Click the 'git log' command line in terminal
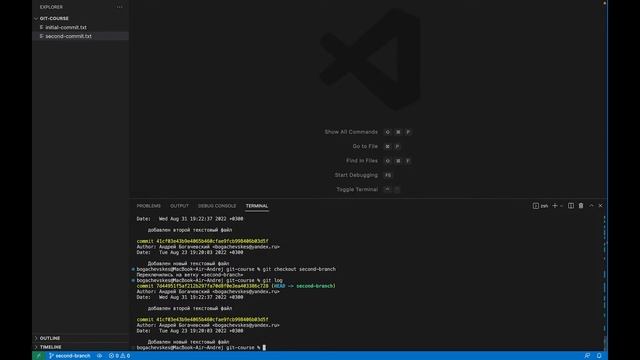The image size is (640, 360). tap(209, 280)
